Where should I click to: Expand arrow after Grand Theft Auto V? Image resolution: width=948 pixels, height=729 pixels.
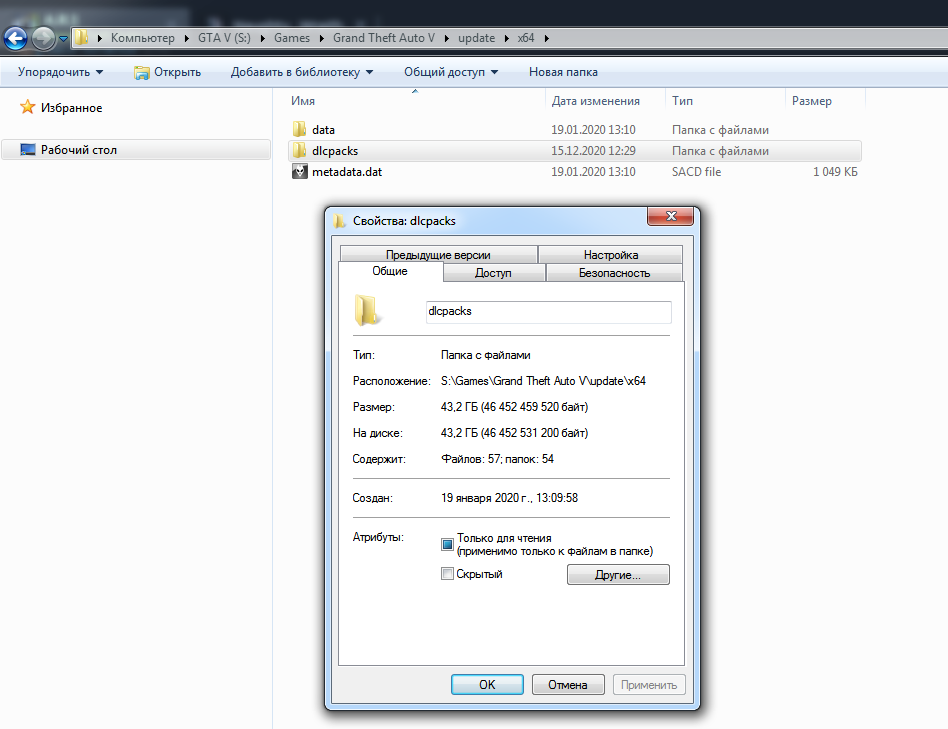446,38
